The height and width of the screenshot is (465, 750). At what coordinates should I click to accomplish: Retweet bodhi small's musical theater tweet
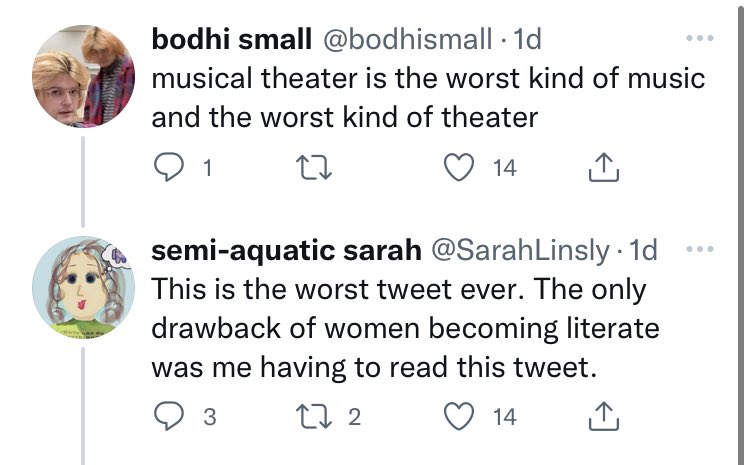point(314,168)
